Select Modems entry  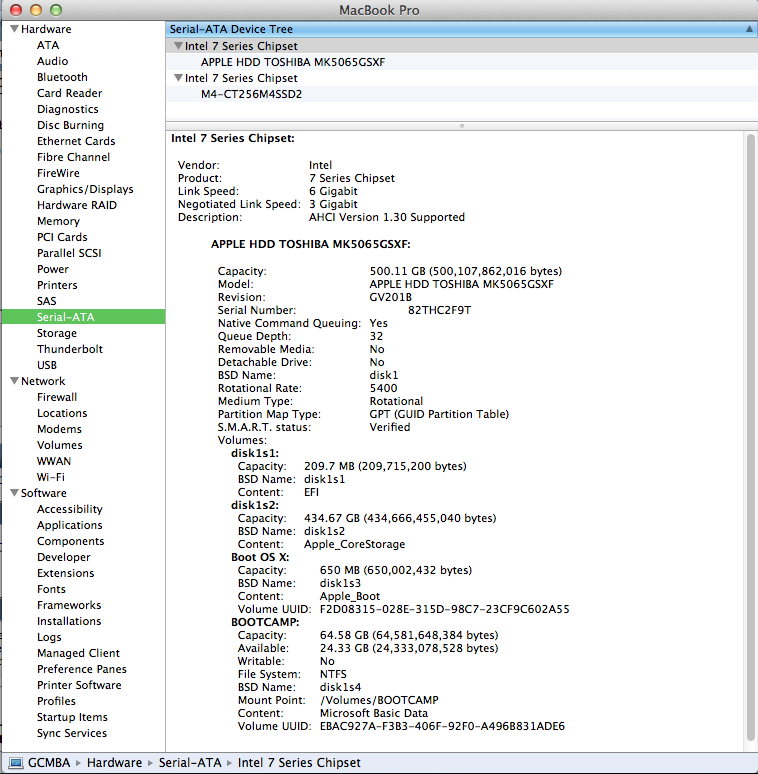coord(59,429)
